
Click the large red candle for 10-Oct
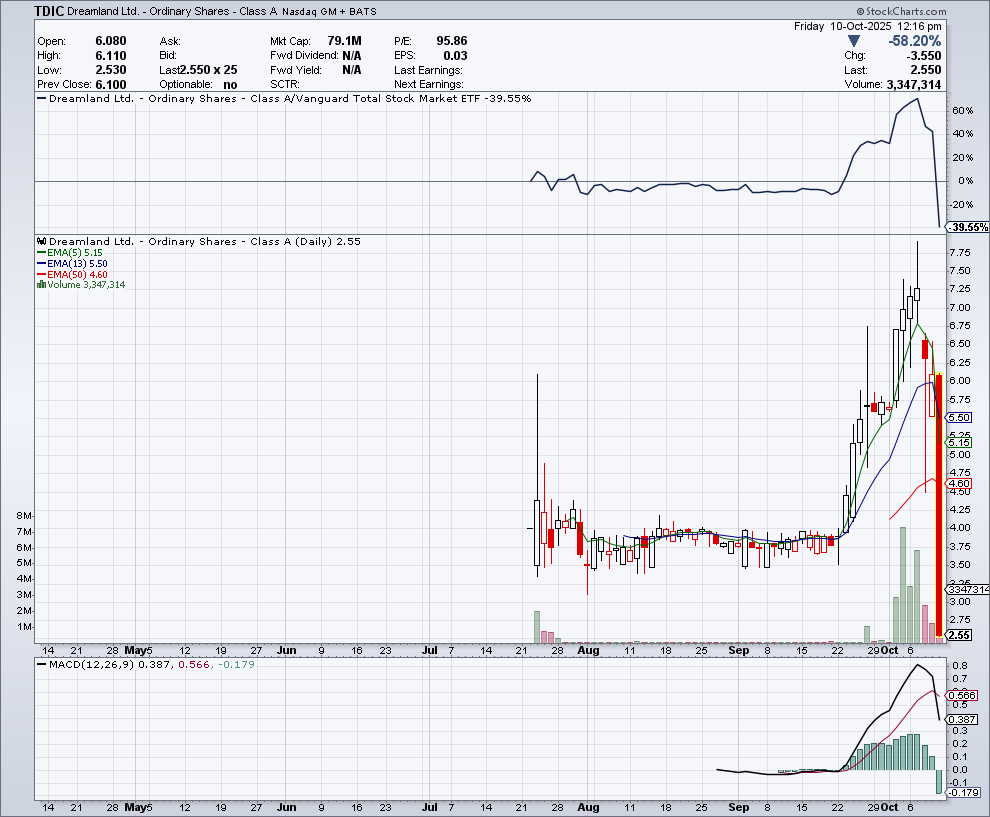coord(939,505)
